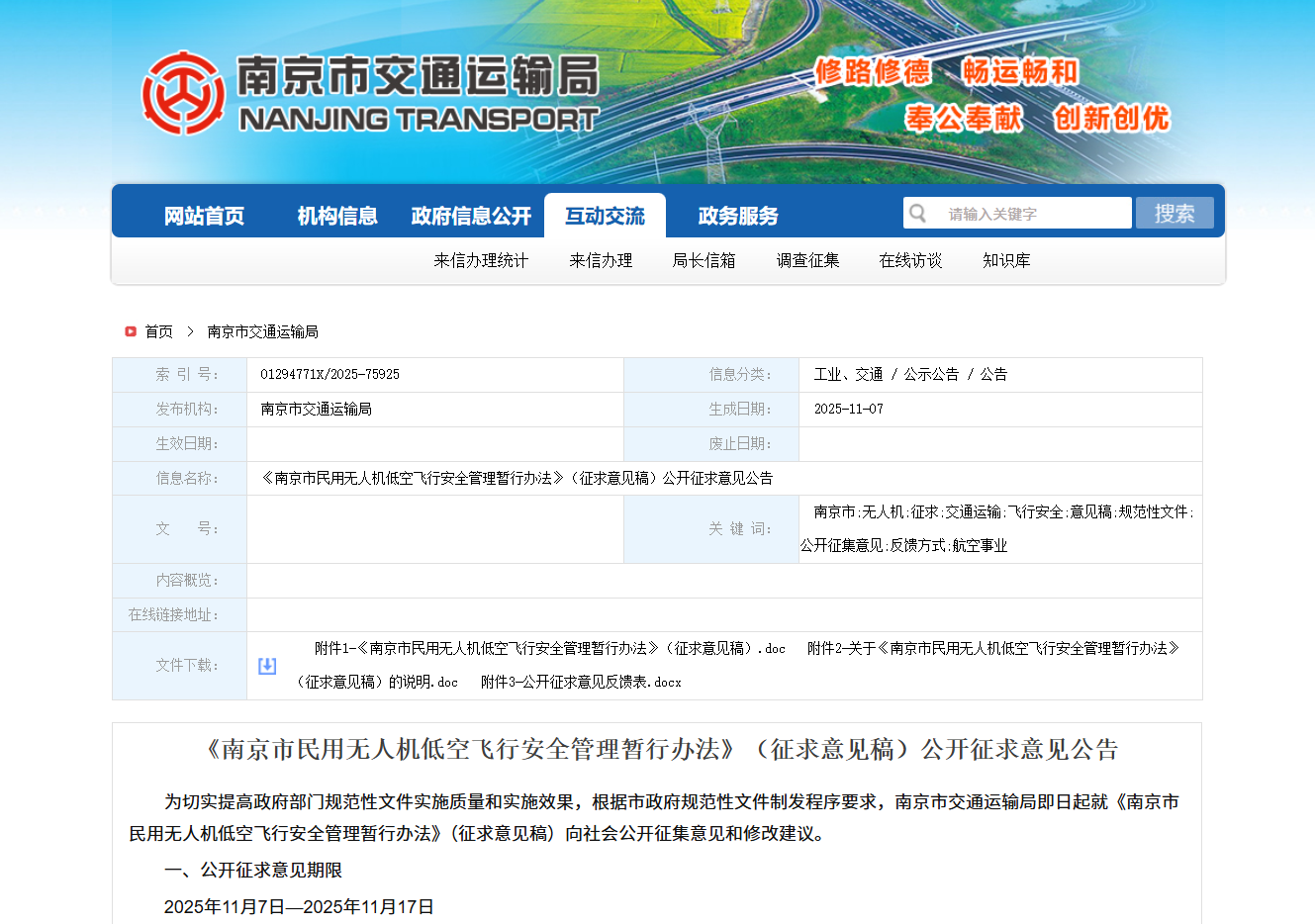Screen dimensions: 1315x924
Task: Open 调查征集 submenu item
Action: [807, 260]
